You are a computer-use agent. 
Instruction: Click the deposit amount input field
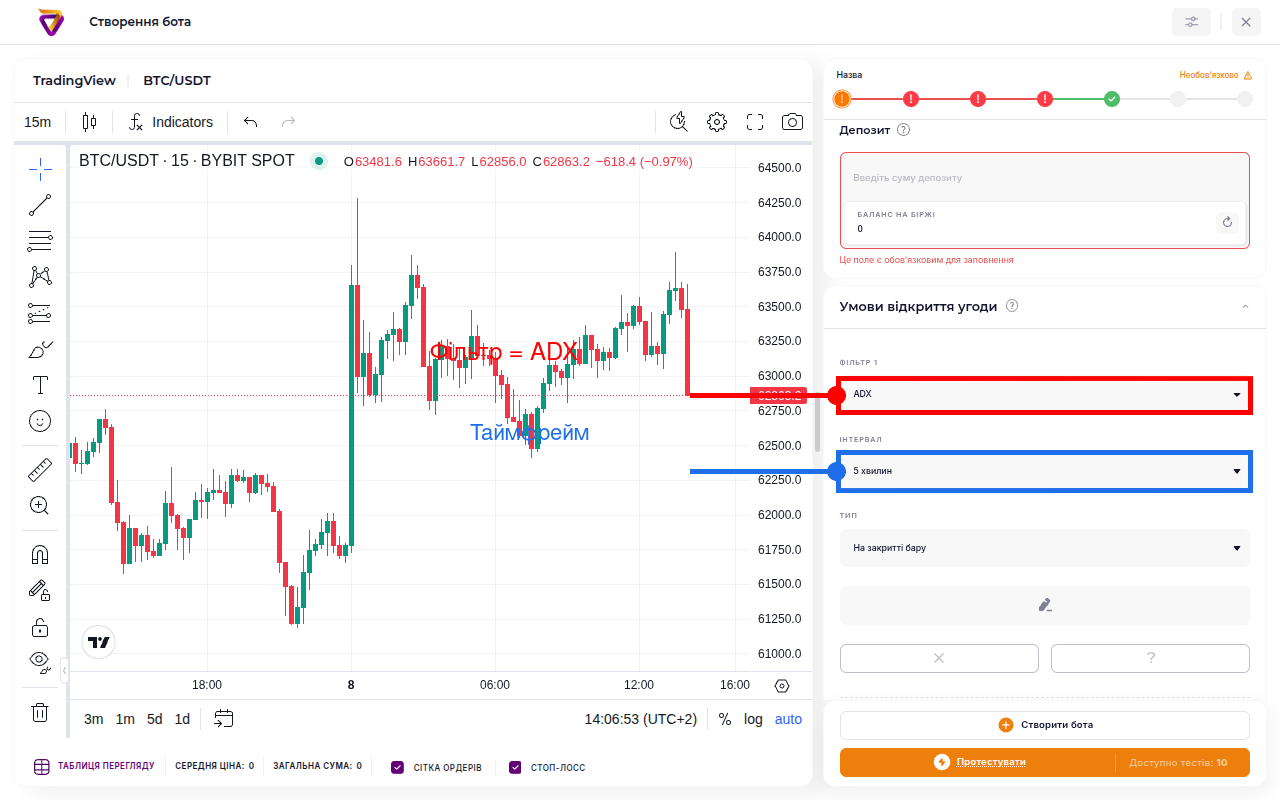pos(1045,178)
